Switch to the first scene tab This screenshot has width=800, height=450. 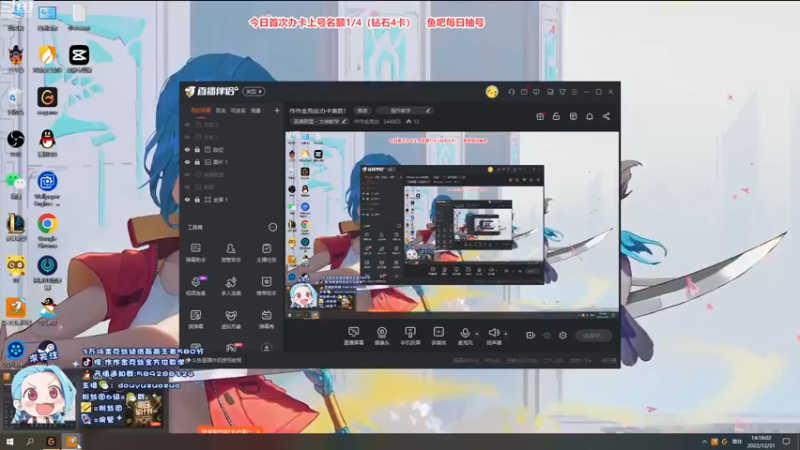point(201,110)
